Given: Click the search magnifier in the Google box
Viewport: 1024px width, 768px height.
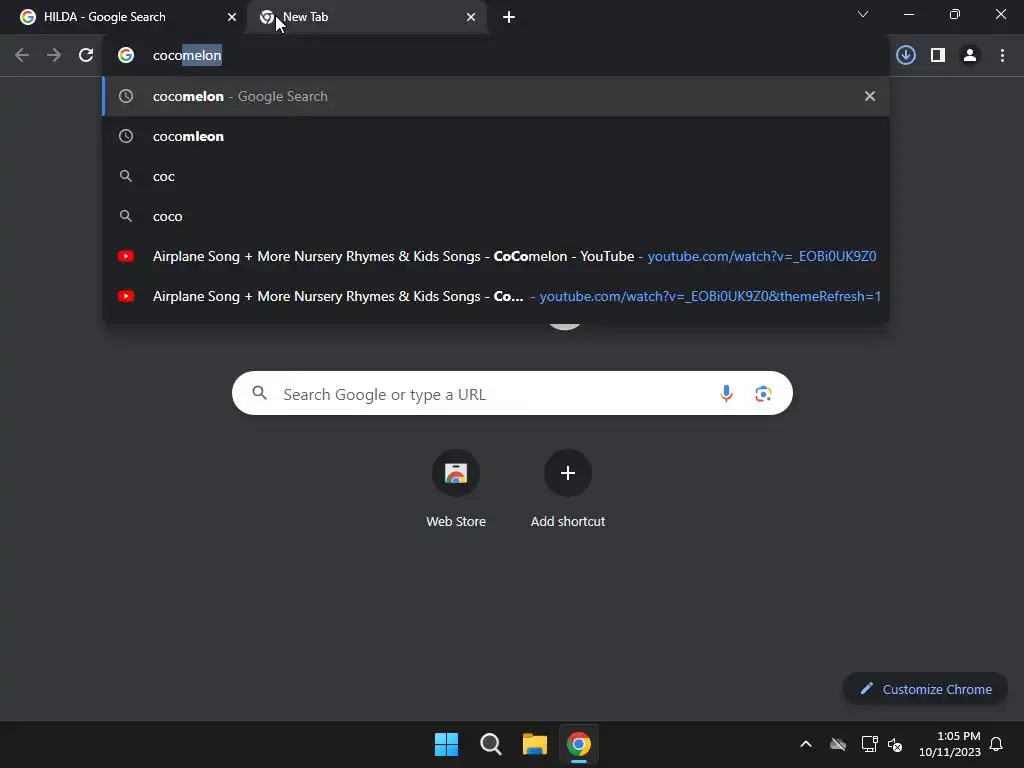Looking at the screenshot, I should (259, 393).
